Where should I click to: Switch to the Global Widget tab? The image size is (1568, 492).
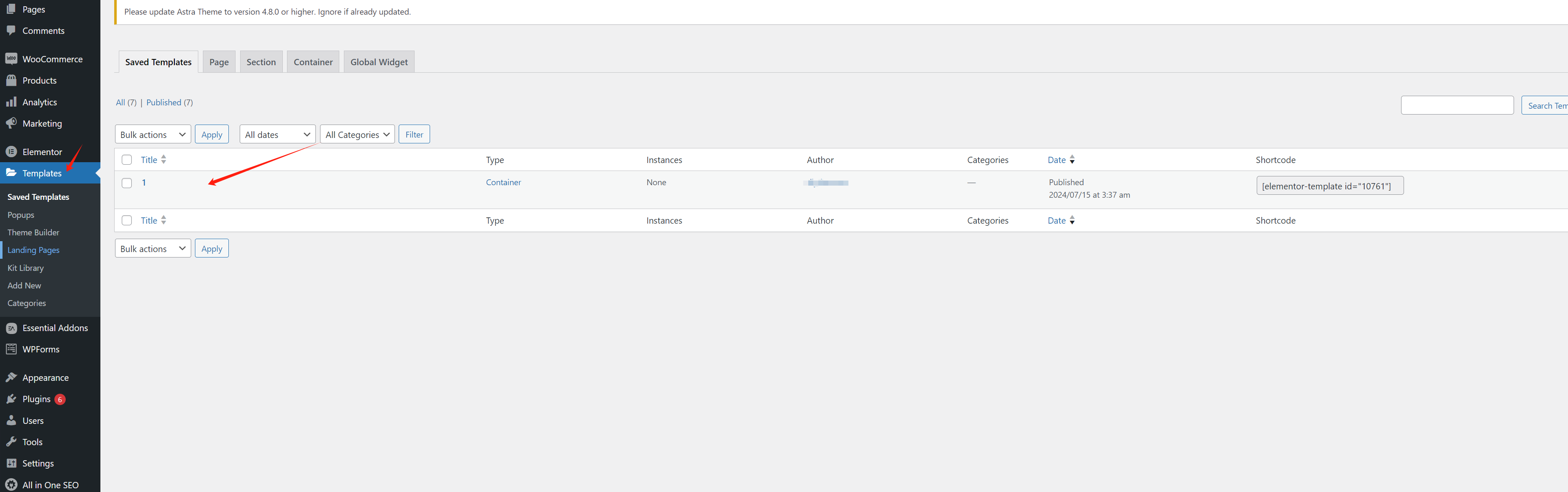coord(379,62)
